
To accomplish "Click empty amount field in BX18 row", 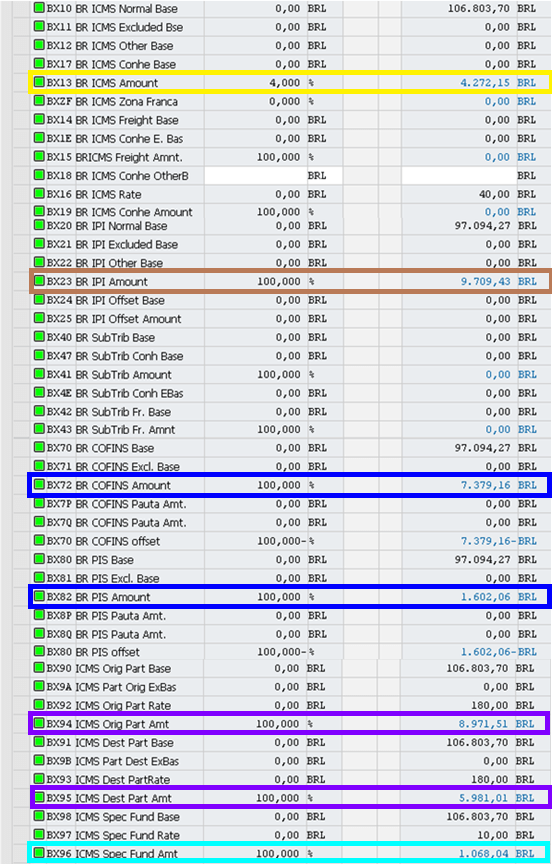I will pos(255,176).
